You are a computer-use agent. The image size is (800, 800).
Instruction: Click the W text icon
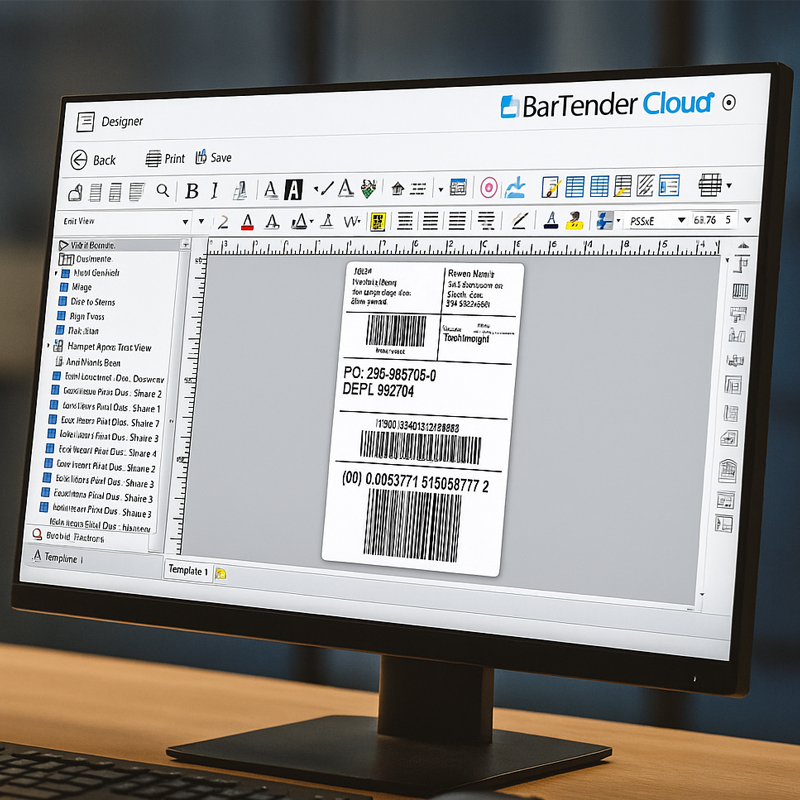[x=352, y=221]
